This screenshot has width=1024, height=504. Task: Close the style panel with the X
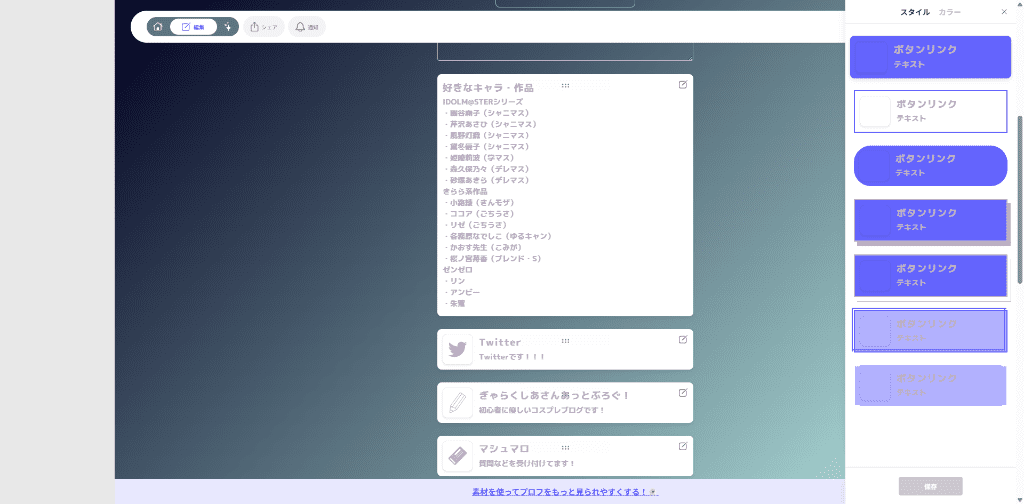click(1004, 12)
